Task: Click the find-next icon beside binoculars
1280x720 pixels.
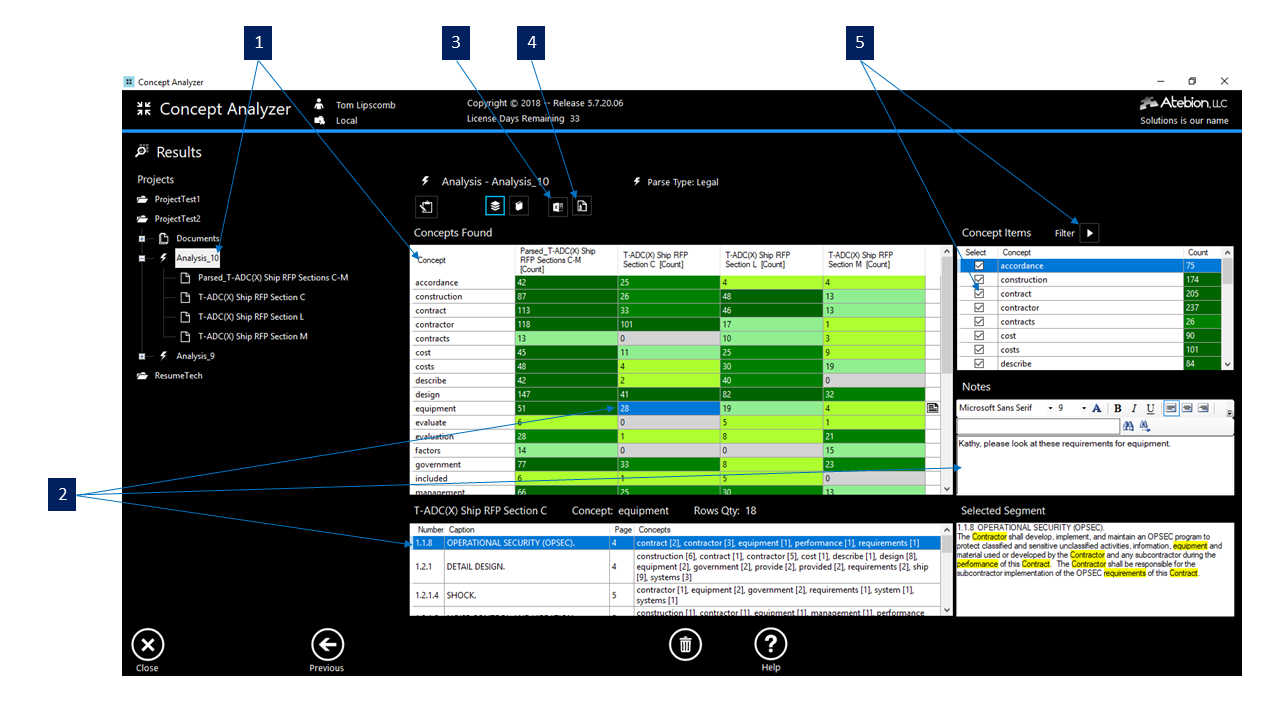Action: click(x=1144, y=426)
